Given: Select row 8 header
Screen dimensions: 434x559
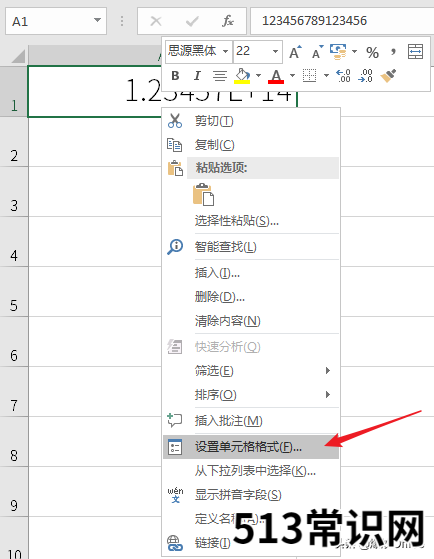Looking at the screenshot, I should (x=14, y=441).
